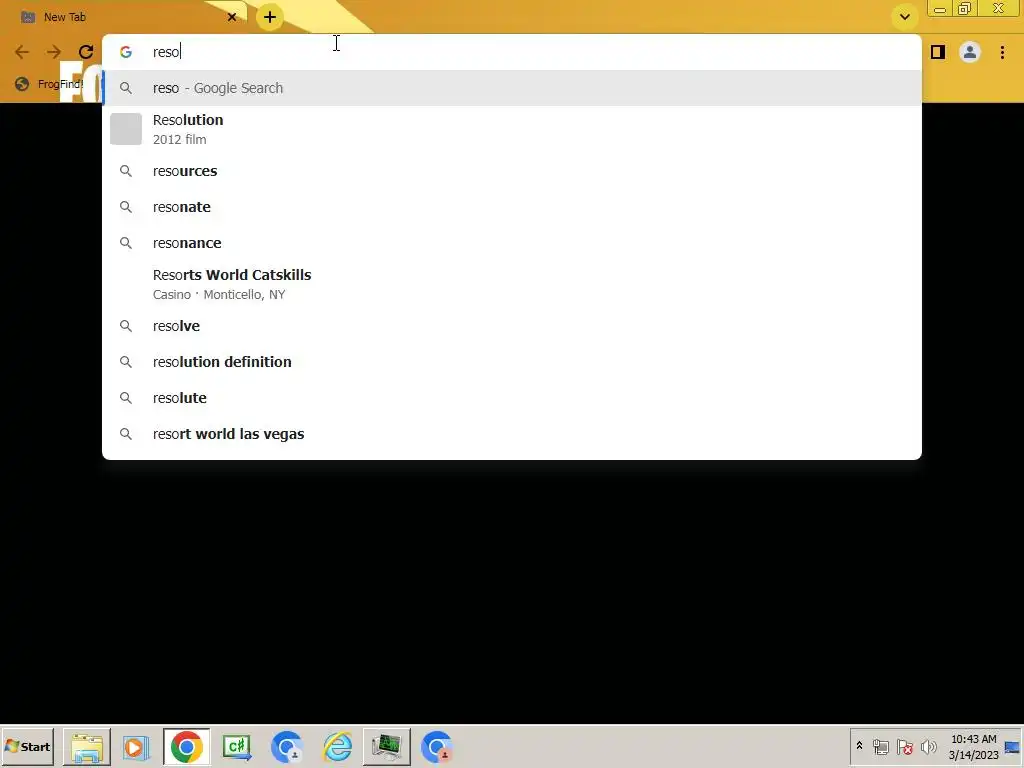Select the resolute suggestion
Image resolution: width=1024 pixels, height=768 pixels.
pos(512,398)
